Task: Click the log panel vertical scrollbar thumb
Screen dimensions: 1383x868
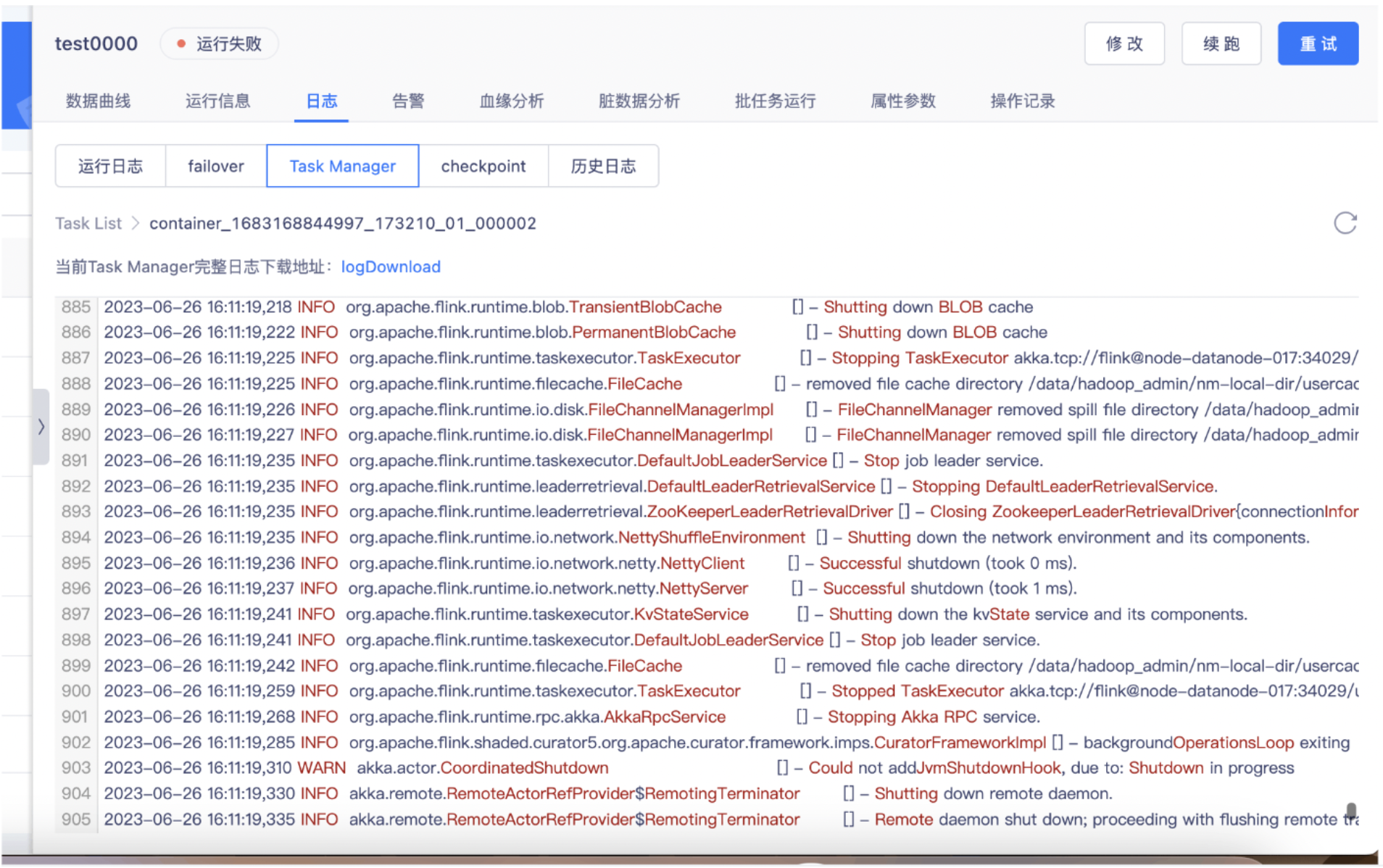Action: (x=1350, y=810)
